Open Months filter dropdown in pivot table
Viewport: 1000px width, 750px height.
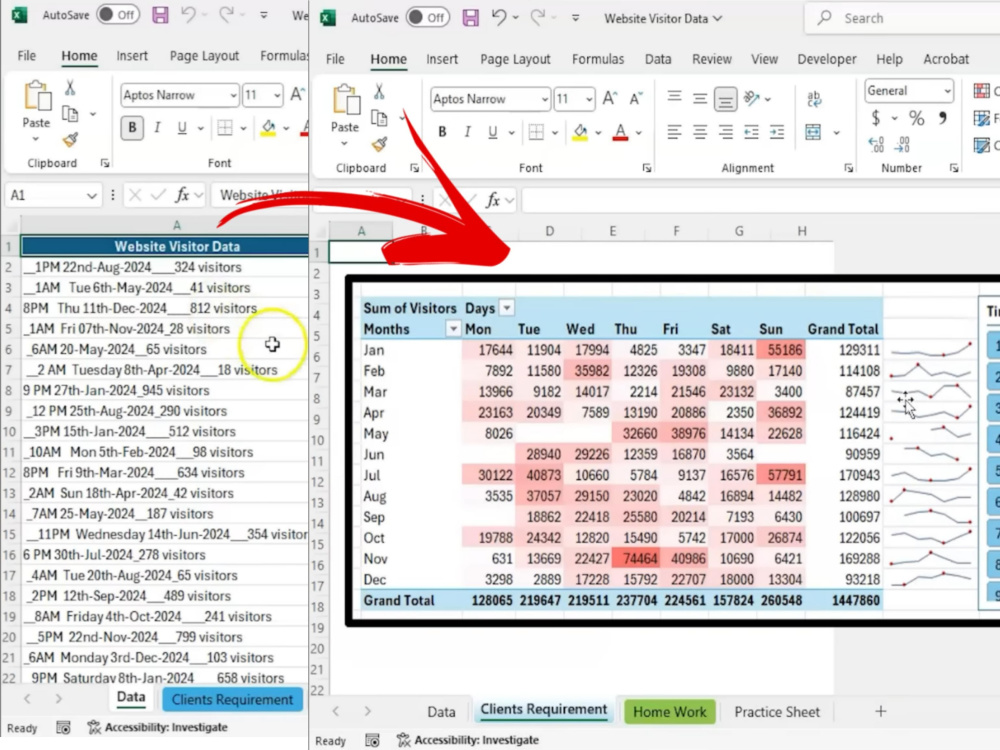point(453,329)
